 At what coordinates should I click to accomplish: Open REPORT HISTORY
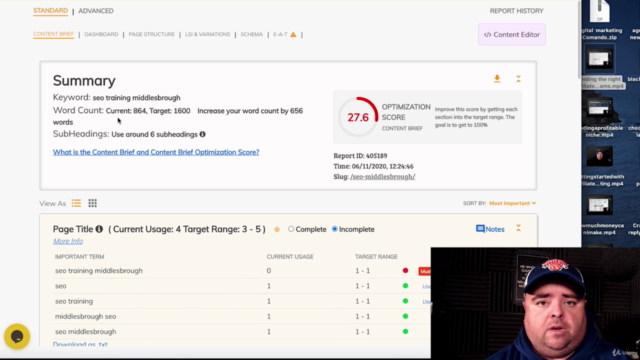click(x=516, y=11)
